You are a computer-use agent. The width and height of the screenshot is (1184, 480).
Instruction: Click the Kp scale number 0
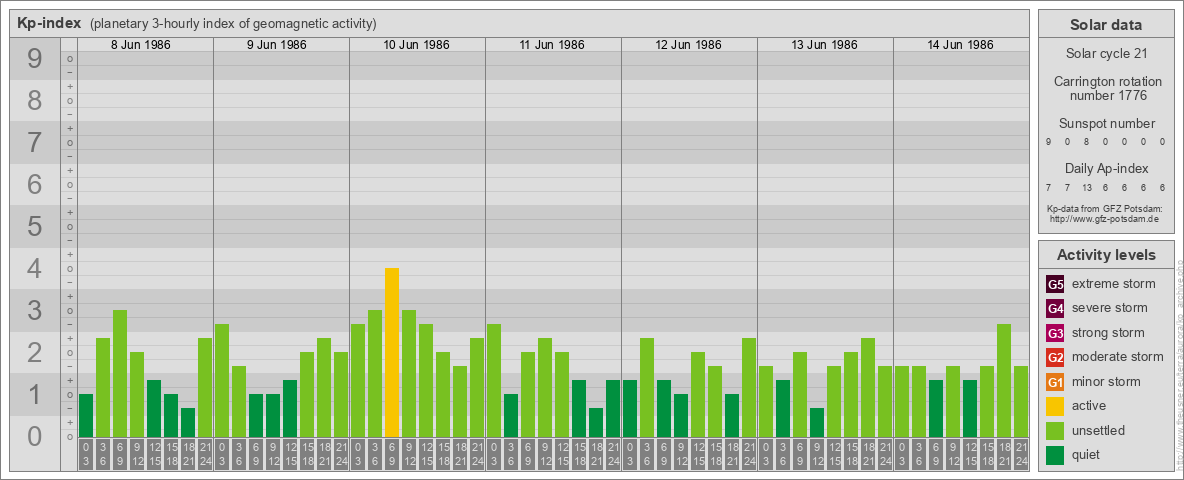[35, 436]
